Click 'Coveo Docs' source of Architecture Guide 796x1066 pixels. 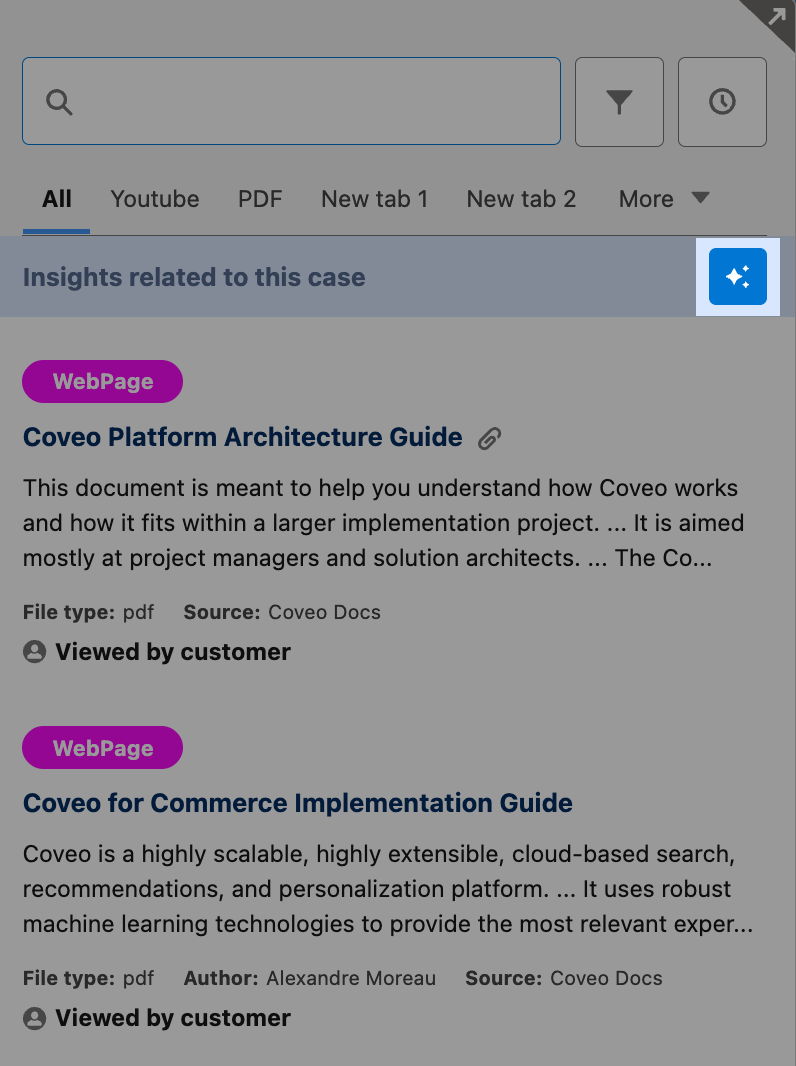click(324, 613)
